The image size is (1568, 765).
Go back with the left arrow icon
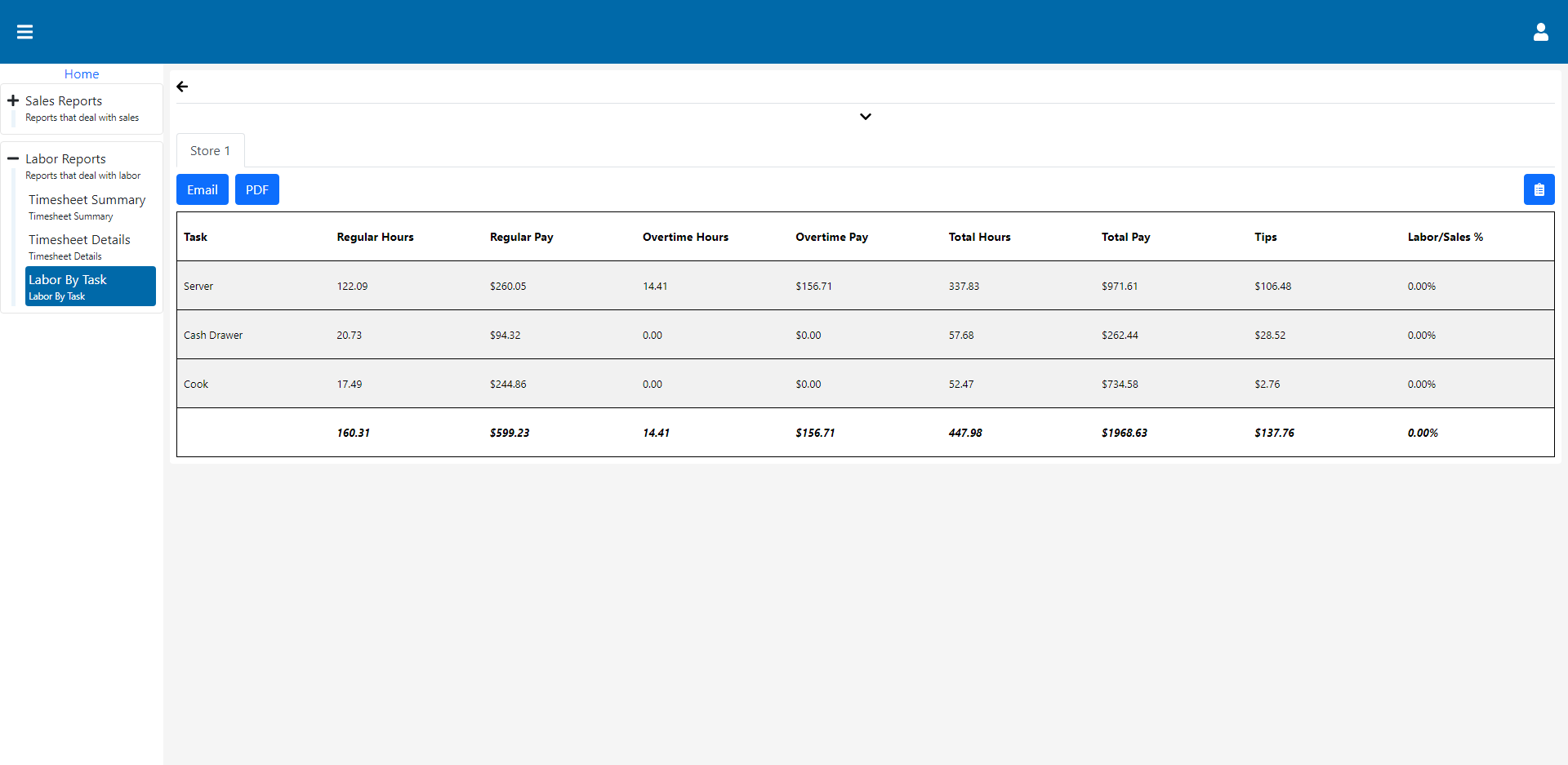point(182,87)
